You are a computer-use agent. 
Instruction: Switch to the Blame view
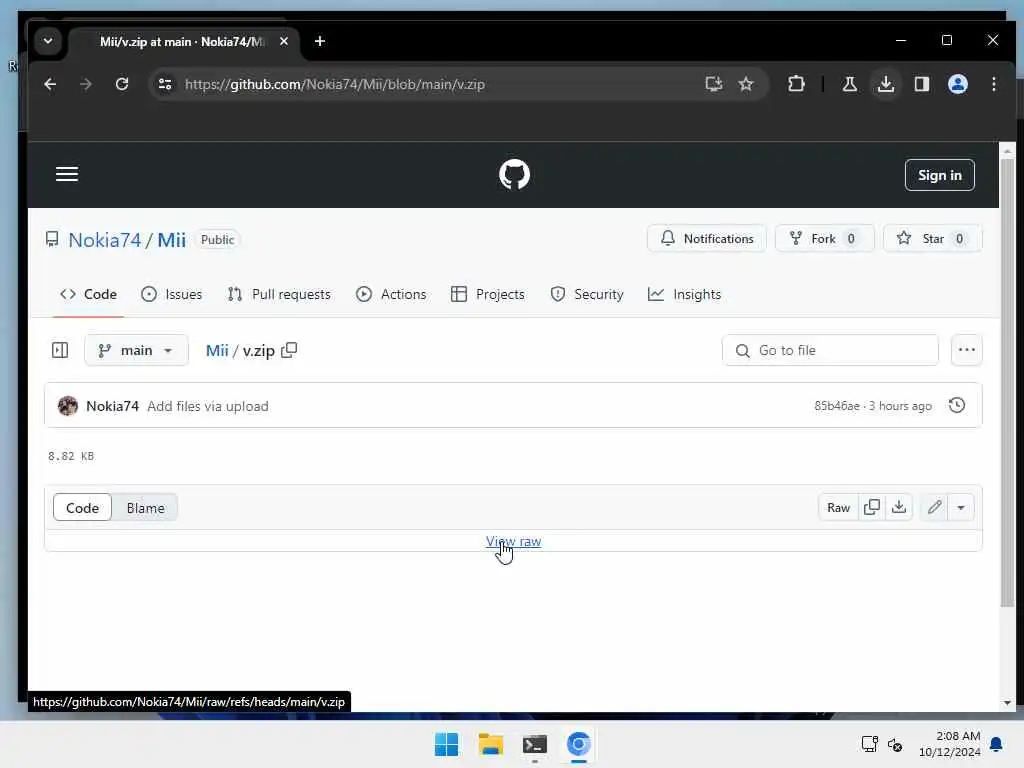coord(145,508)
